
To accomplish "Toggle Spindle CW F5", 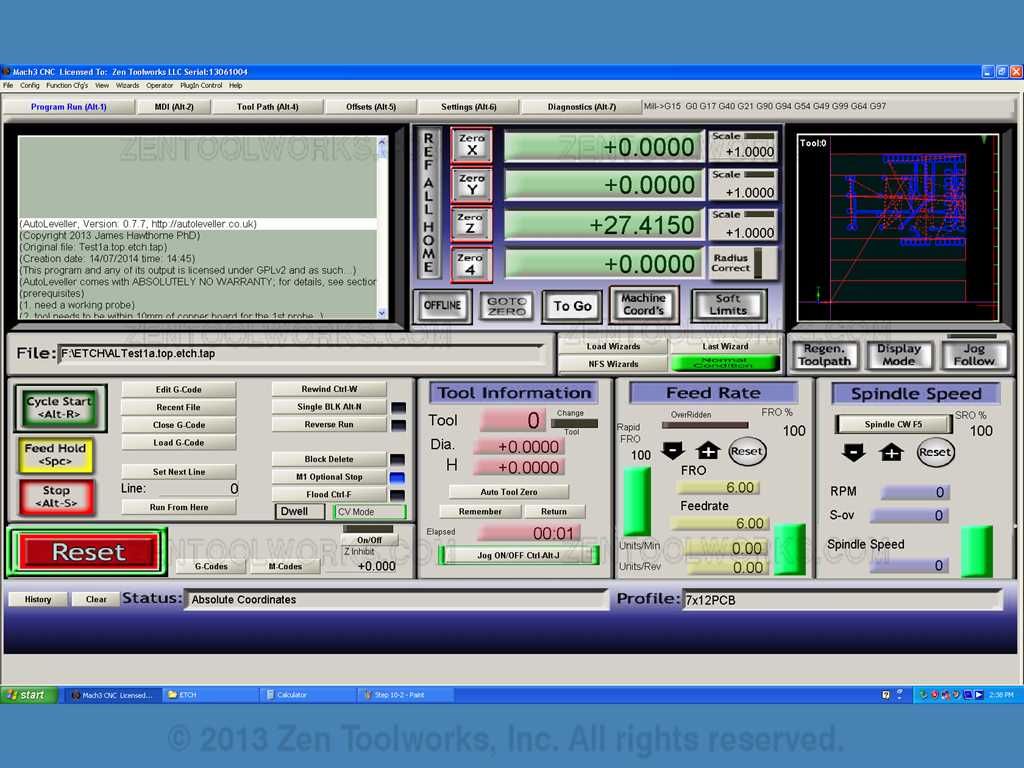I will pyautogui.click(x=893, y=424).
